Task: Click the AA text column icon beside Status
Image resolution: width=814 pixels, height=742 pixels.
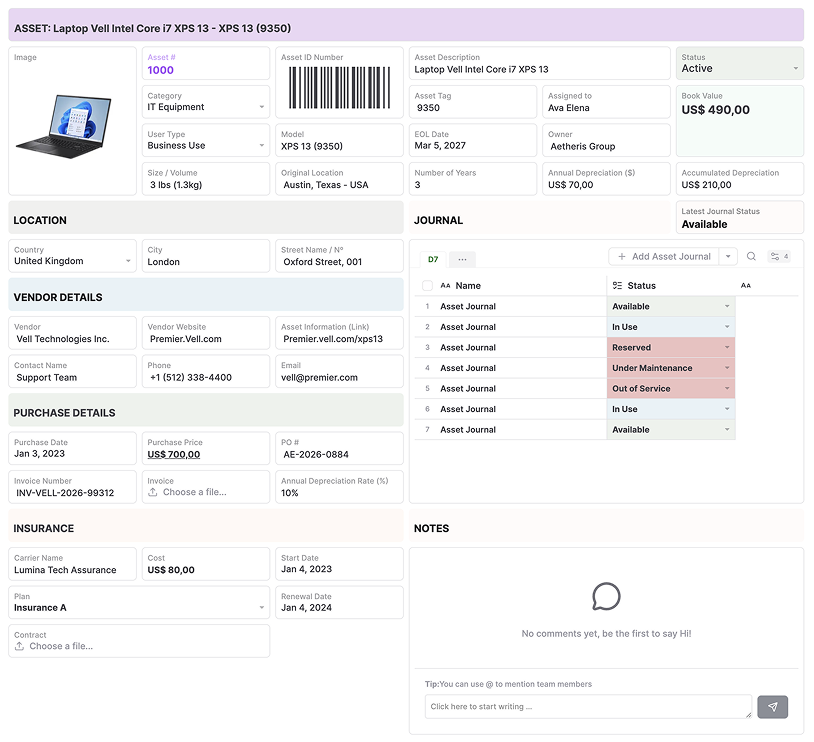Action: 746,286
